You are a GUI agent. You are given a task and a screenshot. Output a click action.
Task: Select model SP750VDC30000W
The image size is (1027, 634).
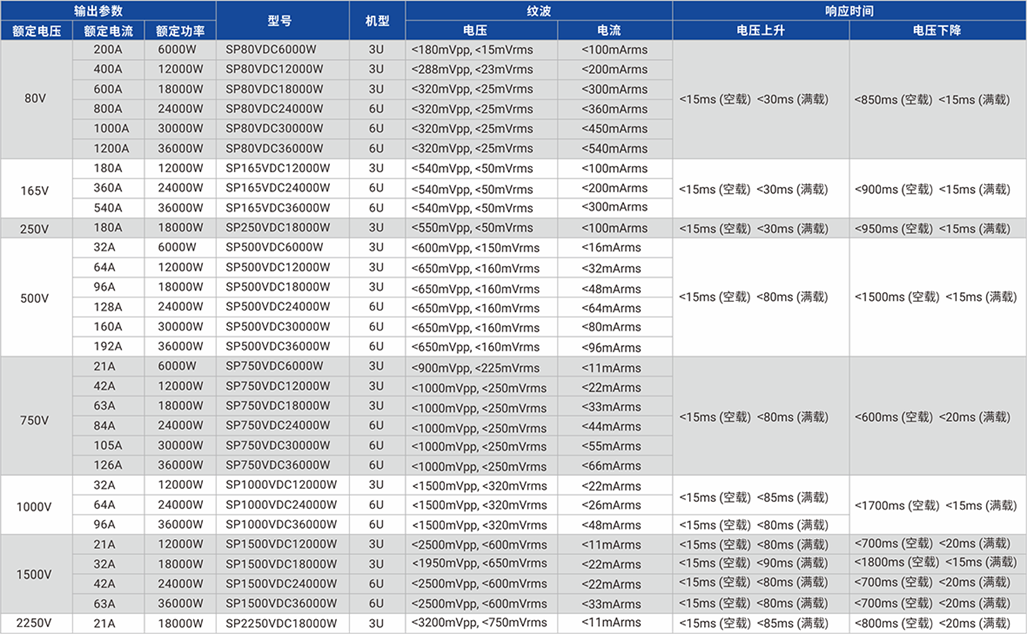[x=278, y=445]
